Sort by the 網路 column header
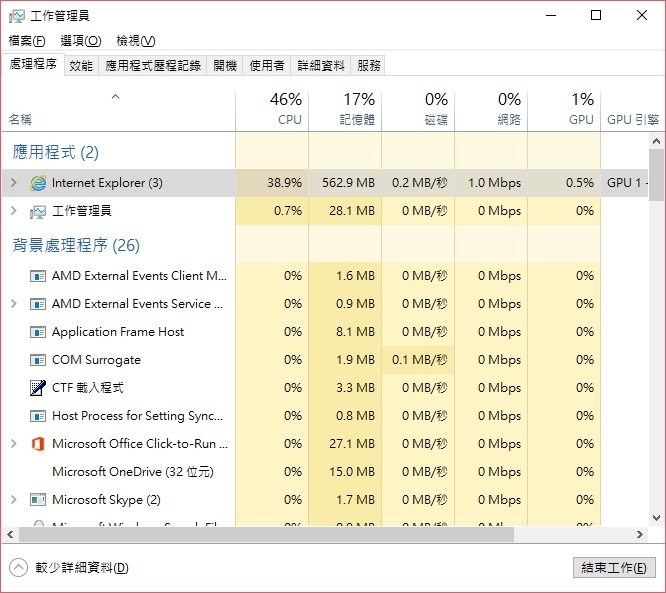 coord(491,110)
